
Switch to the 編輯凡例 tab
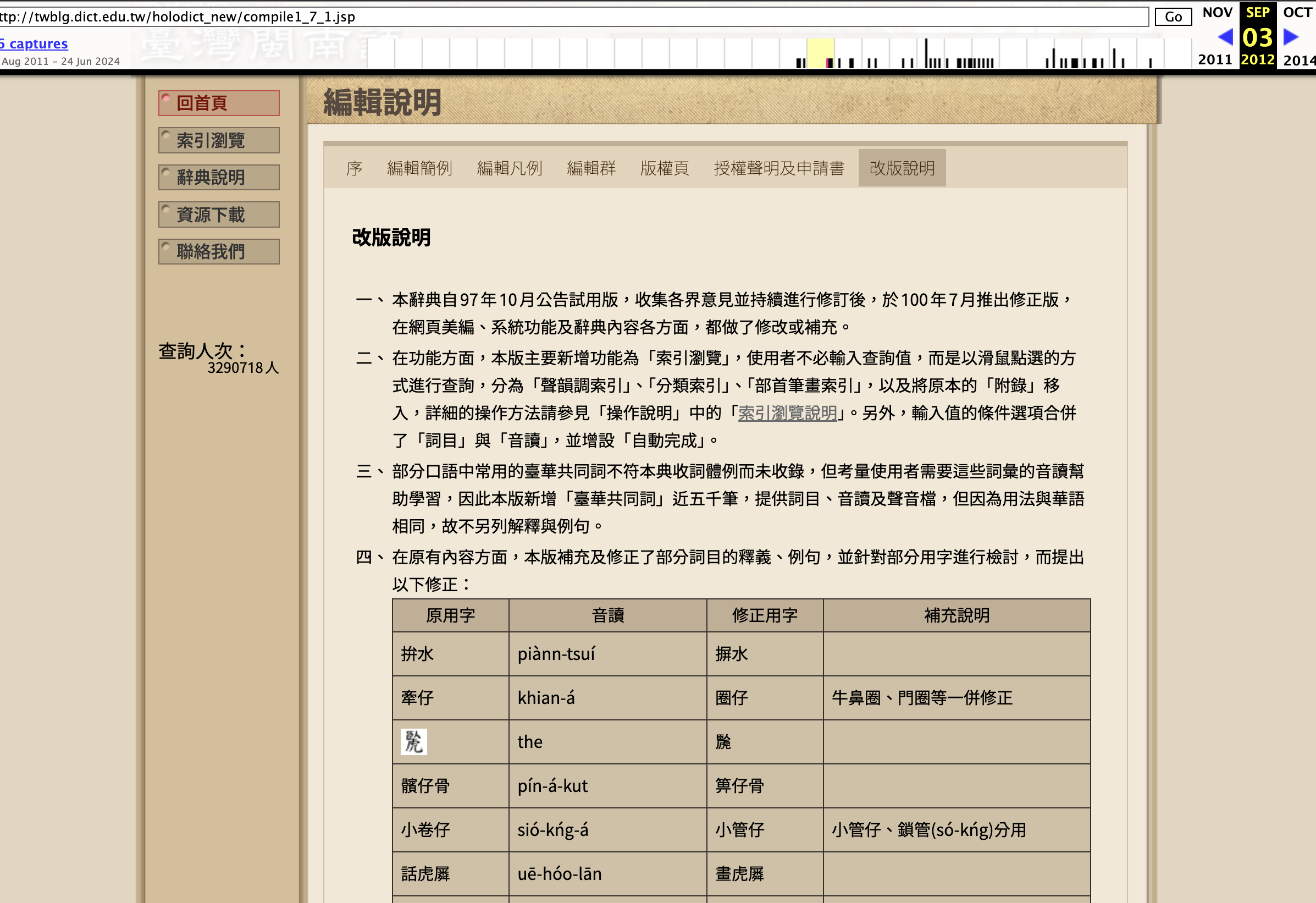click(510, 168)
